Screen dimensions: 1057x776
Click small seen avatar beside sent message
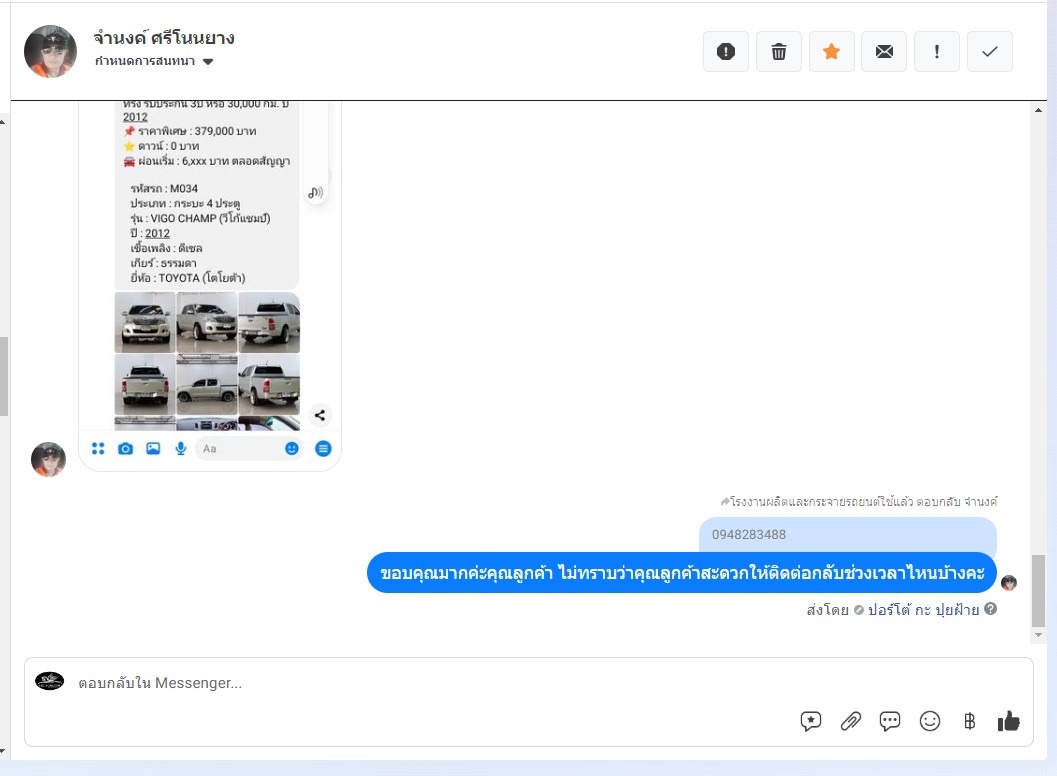tap(1008, 583)
